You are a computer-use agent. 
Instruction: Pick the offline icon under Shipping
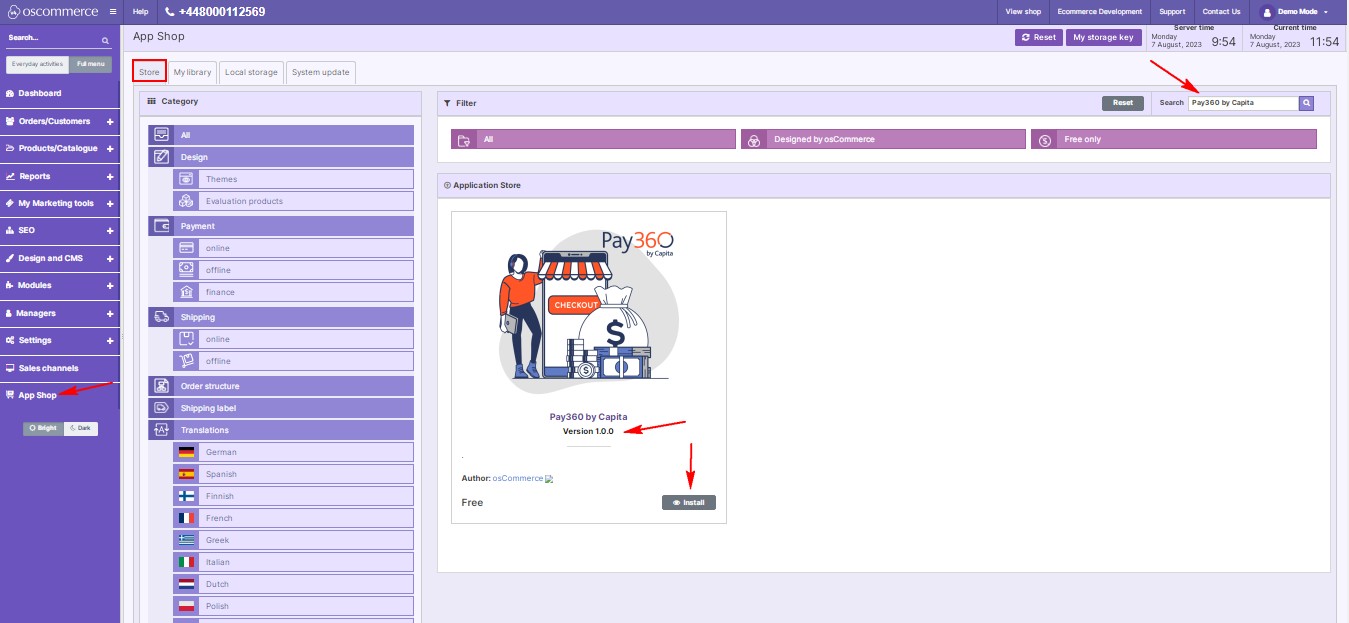coord(185,361)
